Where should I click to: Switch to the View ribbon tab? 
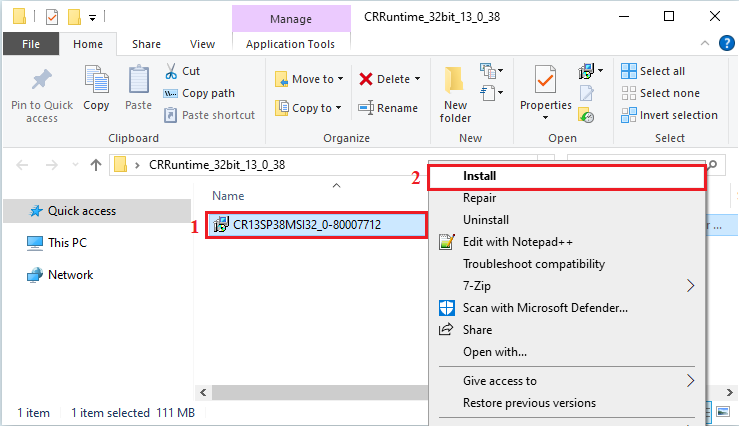[202, 44]
